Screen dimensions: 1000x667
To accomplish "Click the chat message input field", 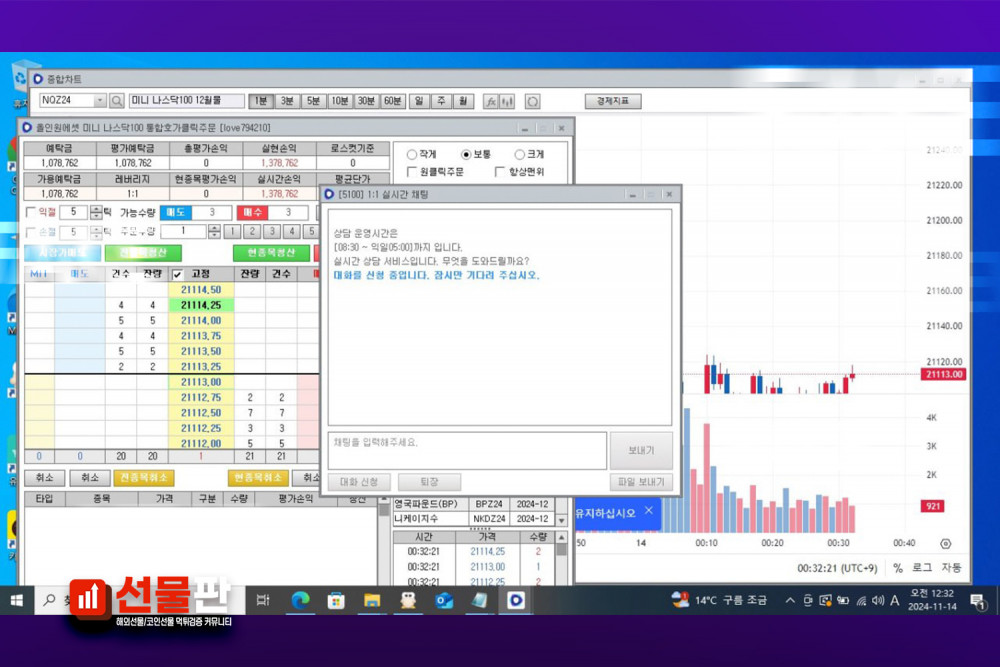I will tap(467, 450).
